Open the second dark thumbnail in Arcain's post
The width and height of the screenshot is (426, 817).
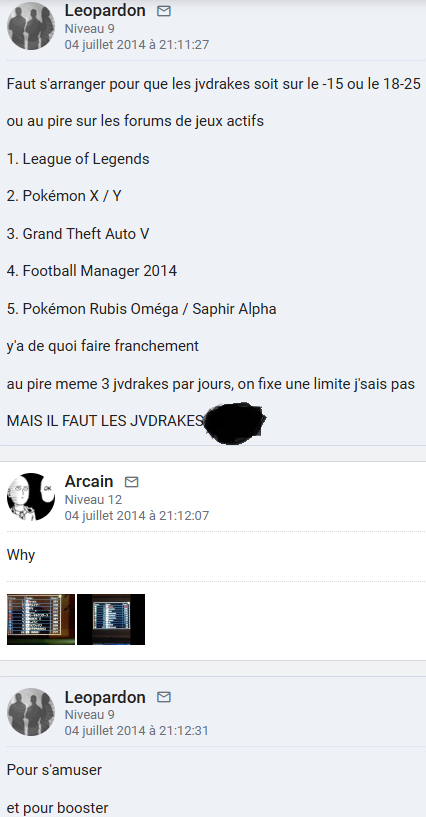111,620
